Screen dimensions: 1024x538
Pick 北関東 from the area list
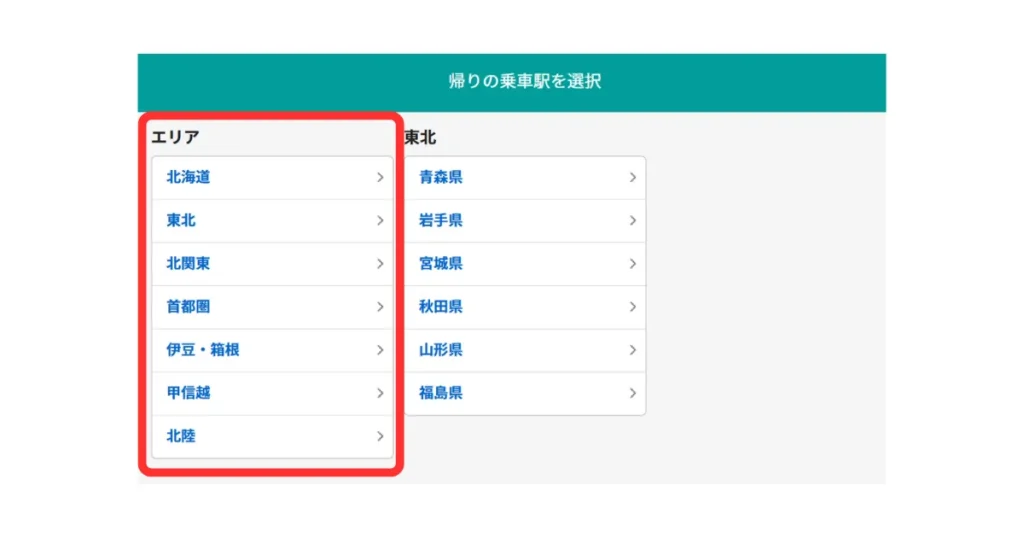click(188, 264)
